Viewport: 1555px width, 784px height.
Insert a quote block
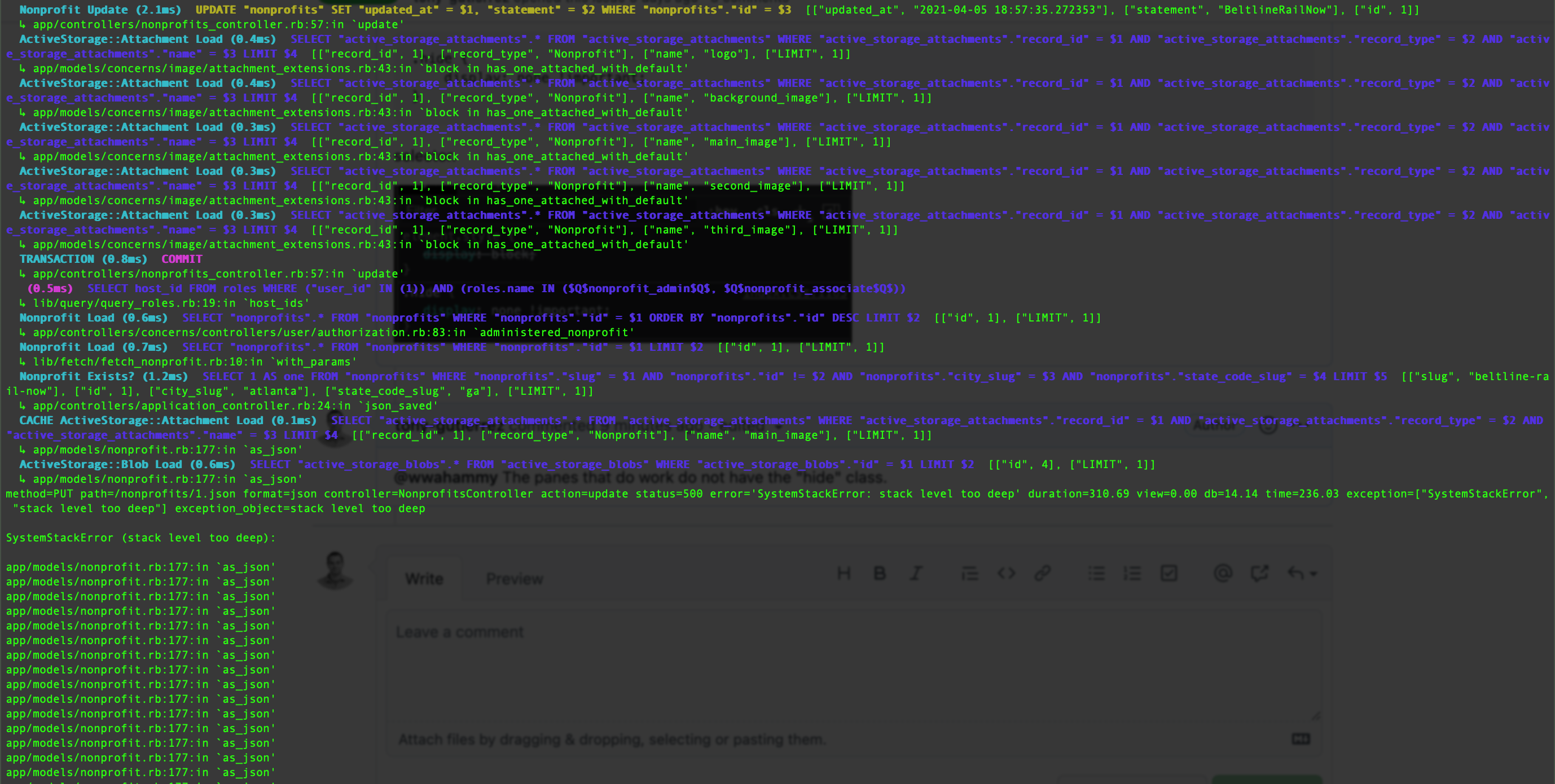pyautogui.click(x=969, y=574)
